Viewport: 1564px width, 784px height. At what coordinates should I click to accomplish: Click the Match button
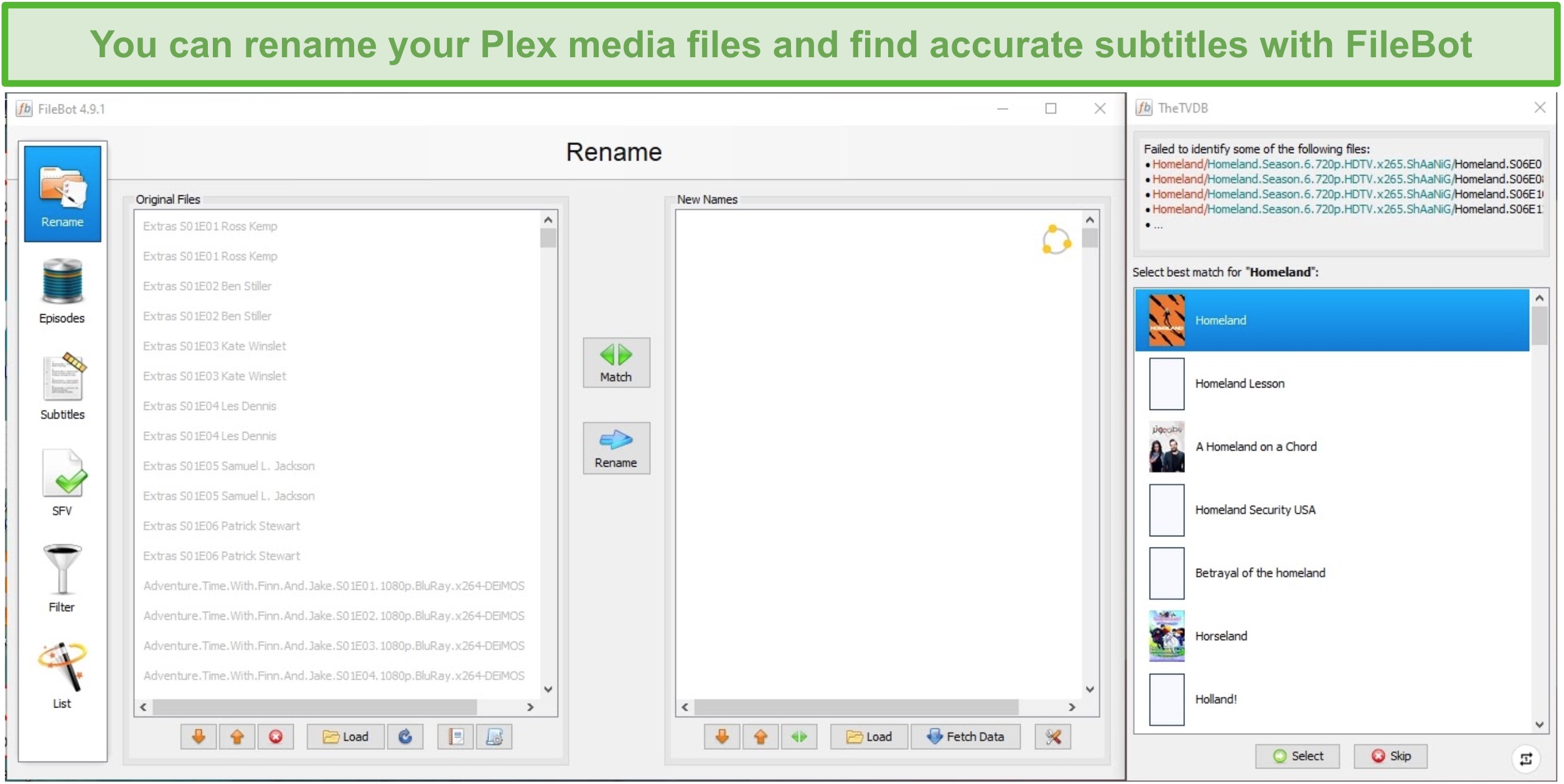pyautogui.click(x=616, y=363)
